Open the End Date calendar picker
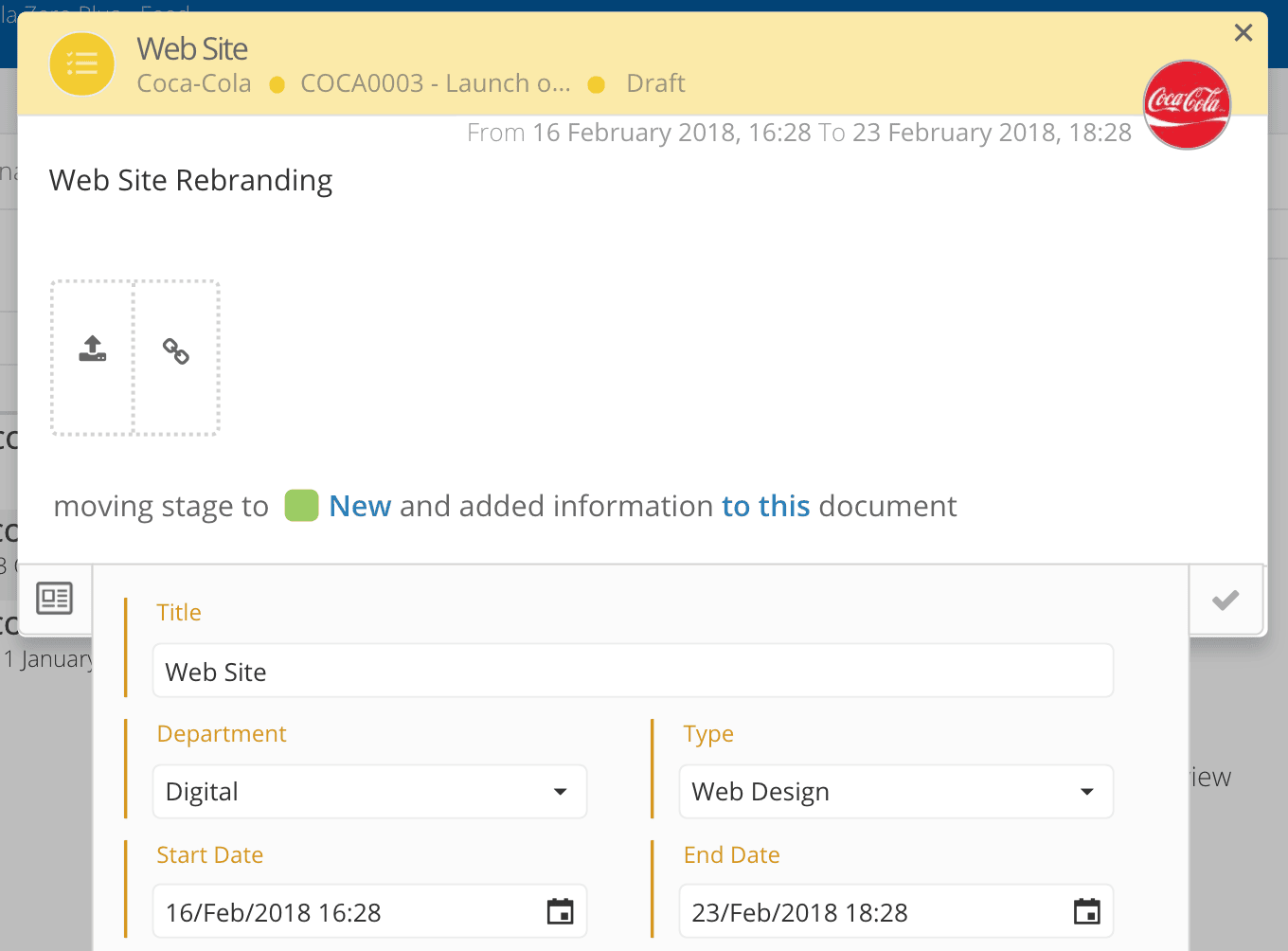The image size is (1288, 951). click(1086, 912)
